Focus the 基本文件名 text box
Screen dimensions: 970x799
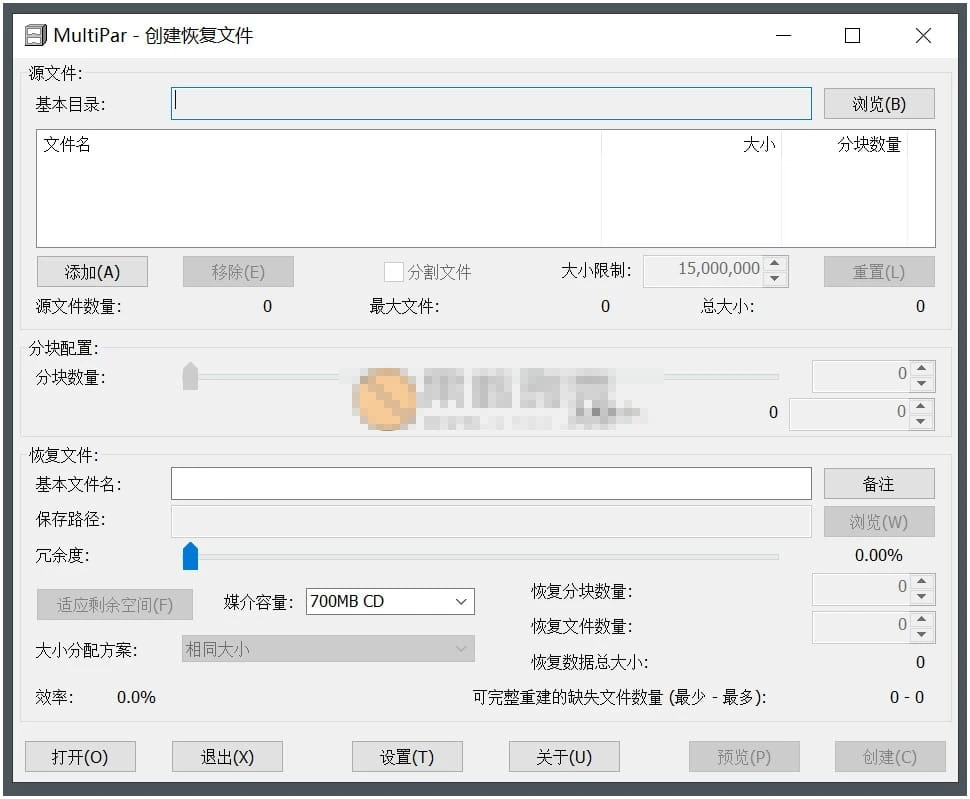[490, 484]
